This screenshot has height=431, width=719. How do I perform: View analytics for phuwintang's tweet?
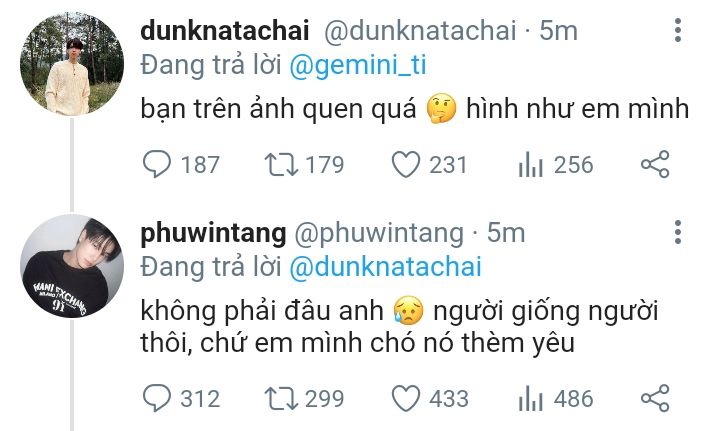[530, 398]
